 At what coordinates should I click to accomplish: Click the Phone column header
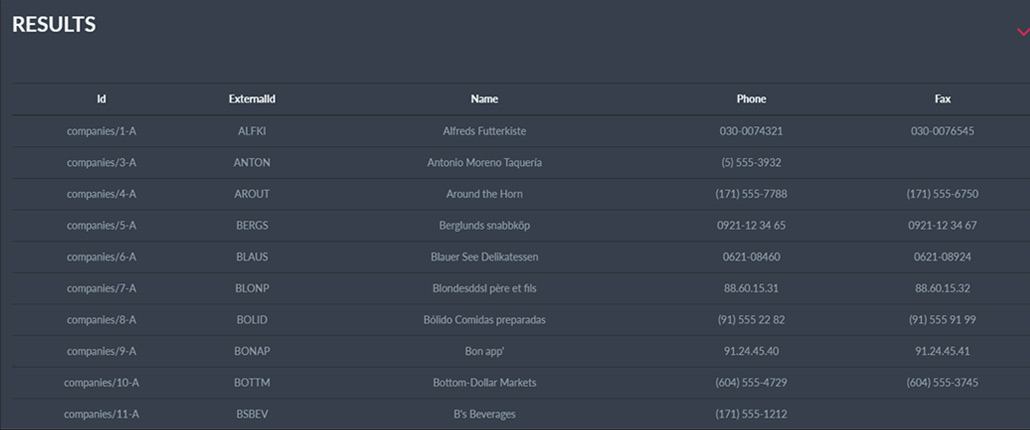coord(751,99)
